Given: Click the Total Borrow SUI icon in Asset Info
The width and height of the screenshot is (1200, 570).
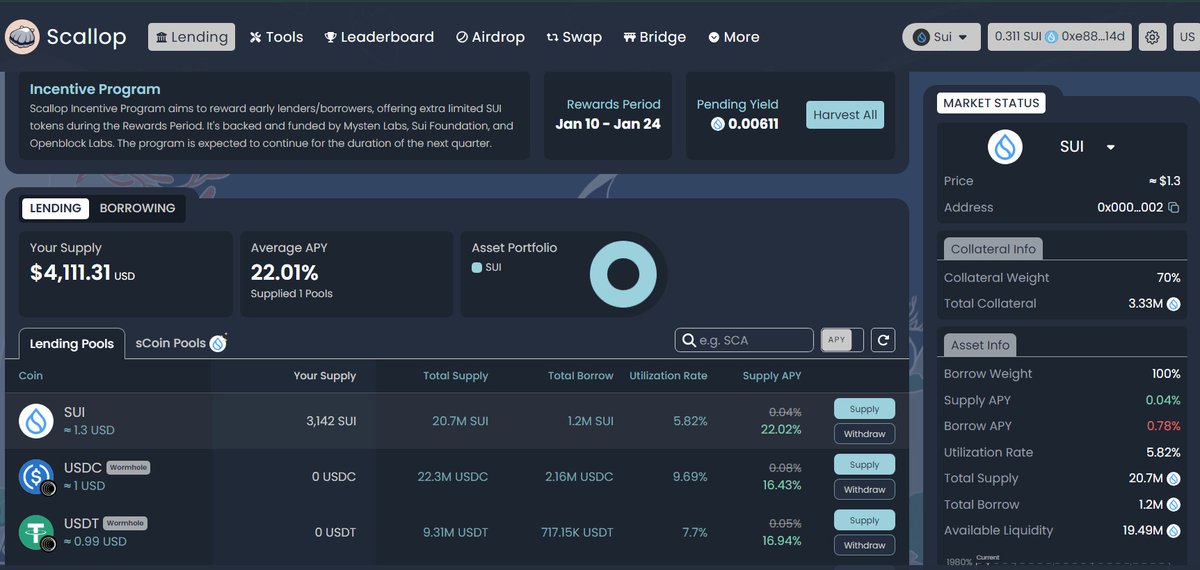Looking at the screenshot, I should (1174, 505).
